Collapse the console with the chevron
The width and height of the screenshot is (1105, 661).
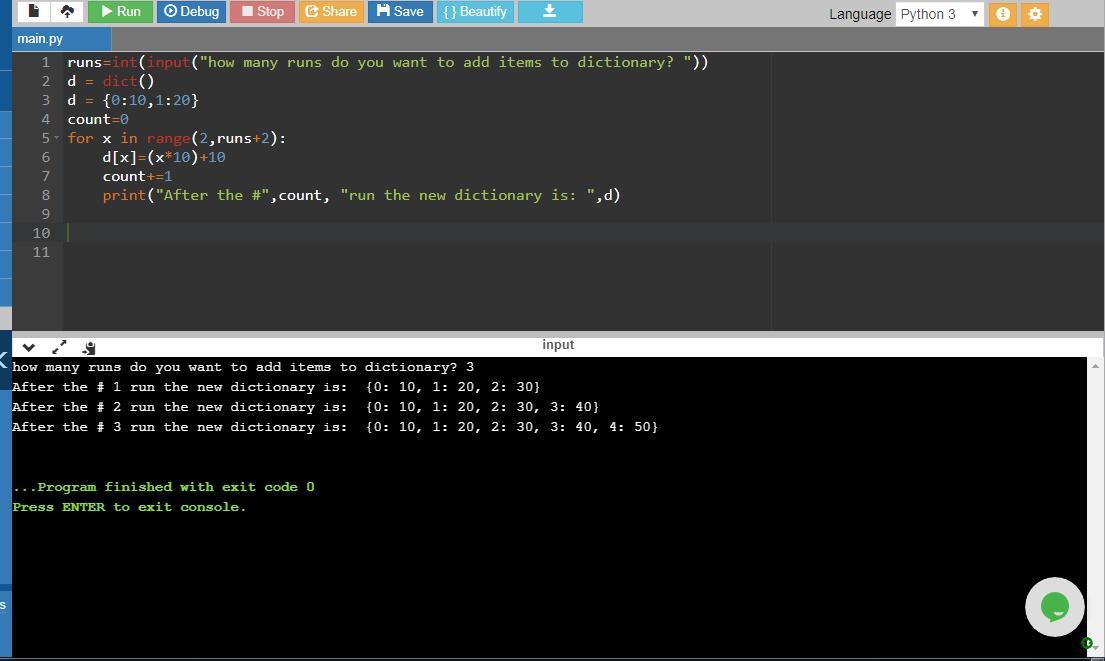[28, 347]
